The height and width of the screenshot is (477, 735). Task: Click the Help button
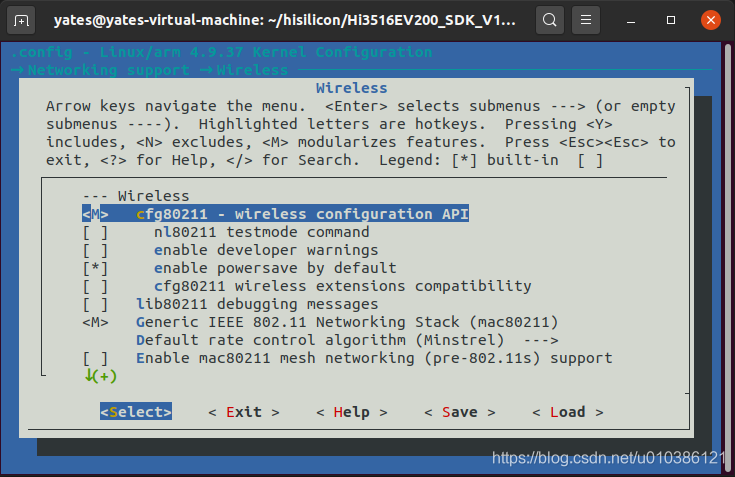(x=352, y=412)
